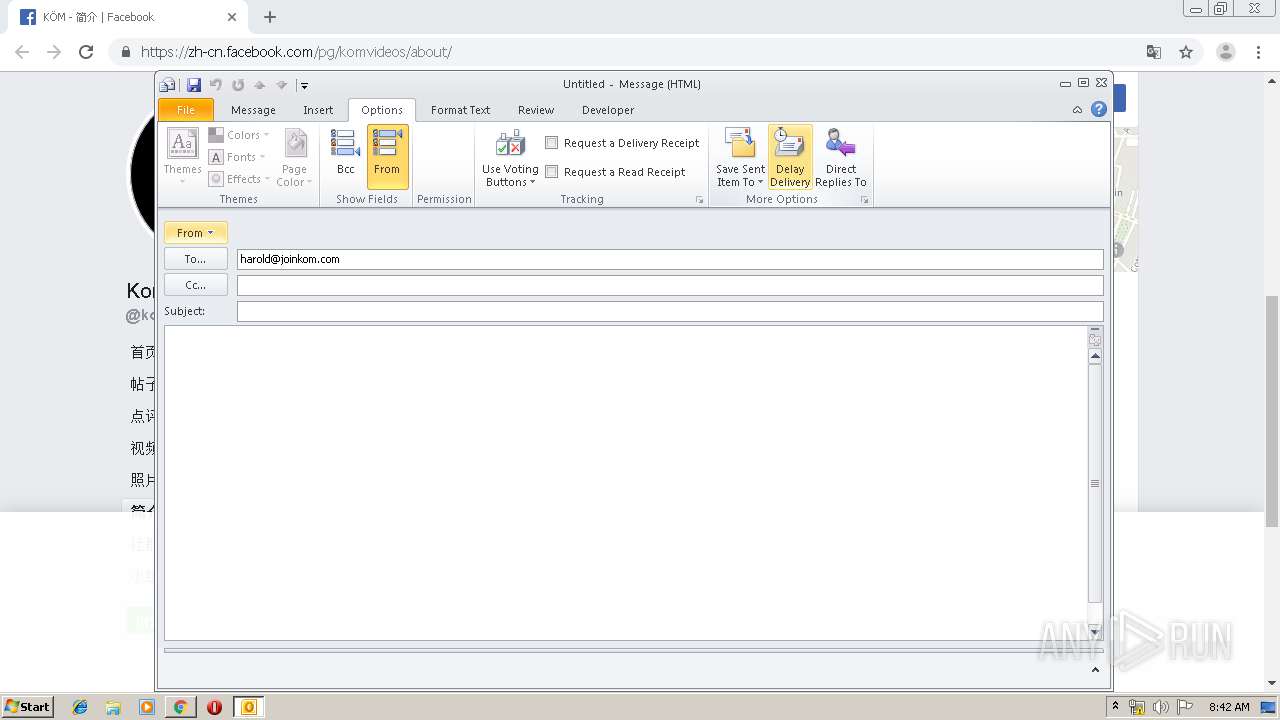Click the system clock 8:42 AM
The width and height of the screenshot is (1280, 720).
point(1229,707)
